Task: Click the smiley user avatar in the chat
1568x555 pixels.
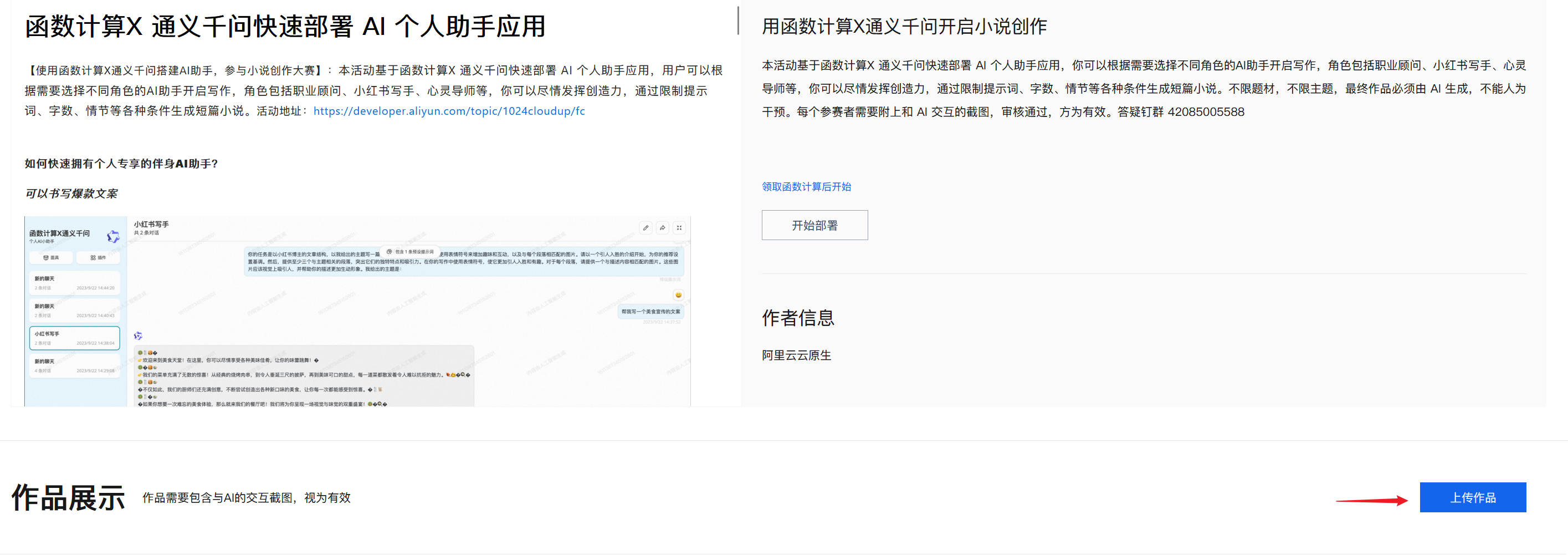Action: click(x=678, y=295)
